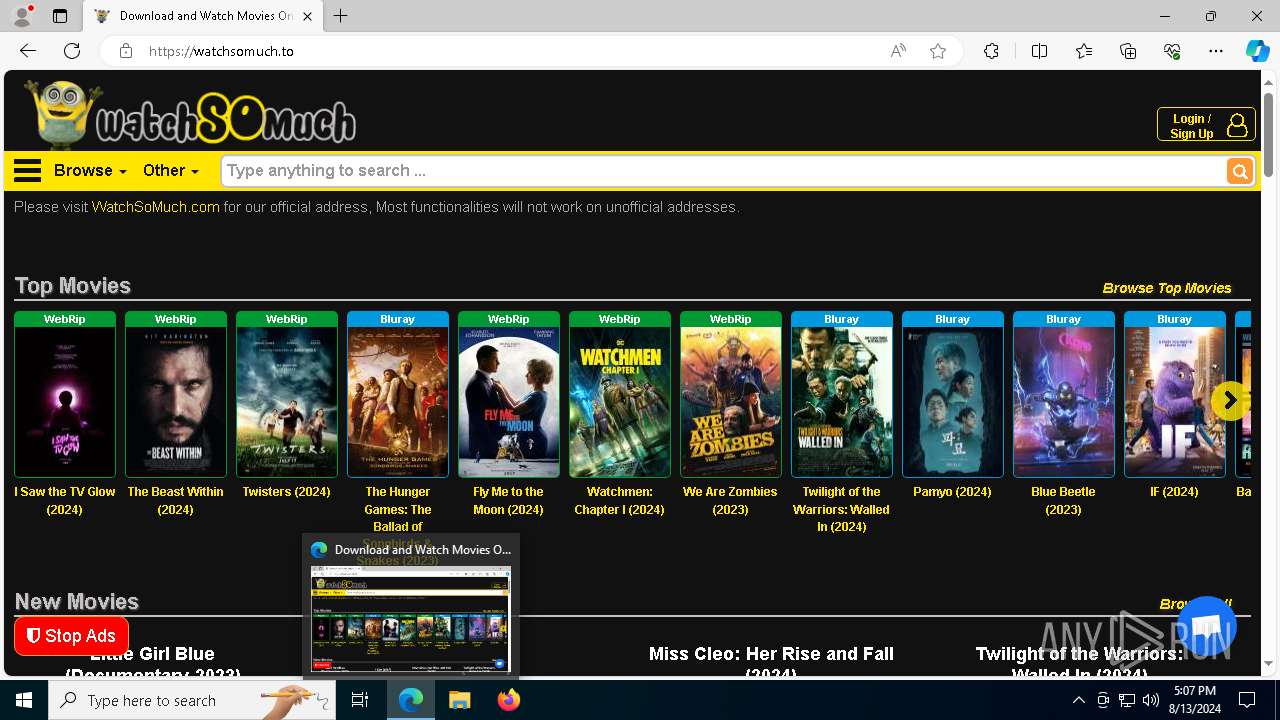The height and width of the screenshot is (720, 1280).
Task: Close the WatchSoMuch tab
Action: 308,16
